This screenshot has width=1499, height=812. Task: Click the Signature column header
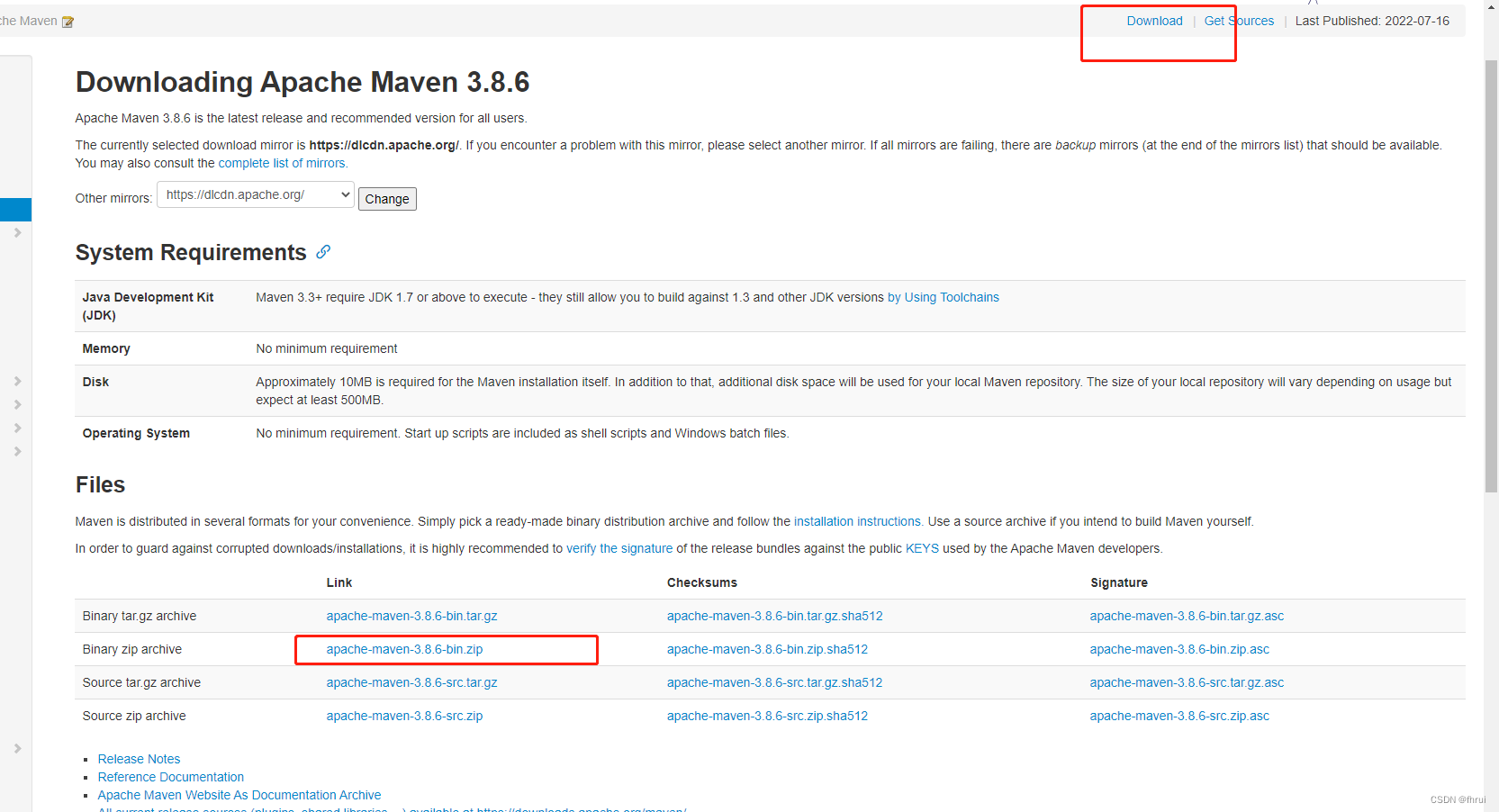(x=1118, y=582)
